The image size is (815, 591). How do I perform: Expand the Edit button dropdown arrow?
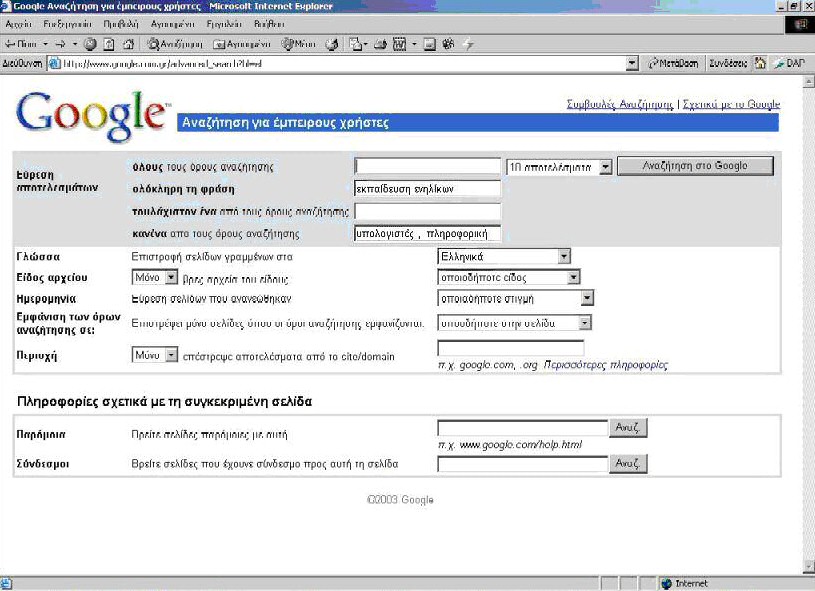coord(414,44)
